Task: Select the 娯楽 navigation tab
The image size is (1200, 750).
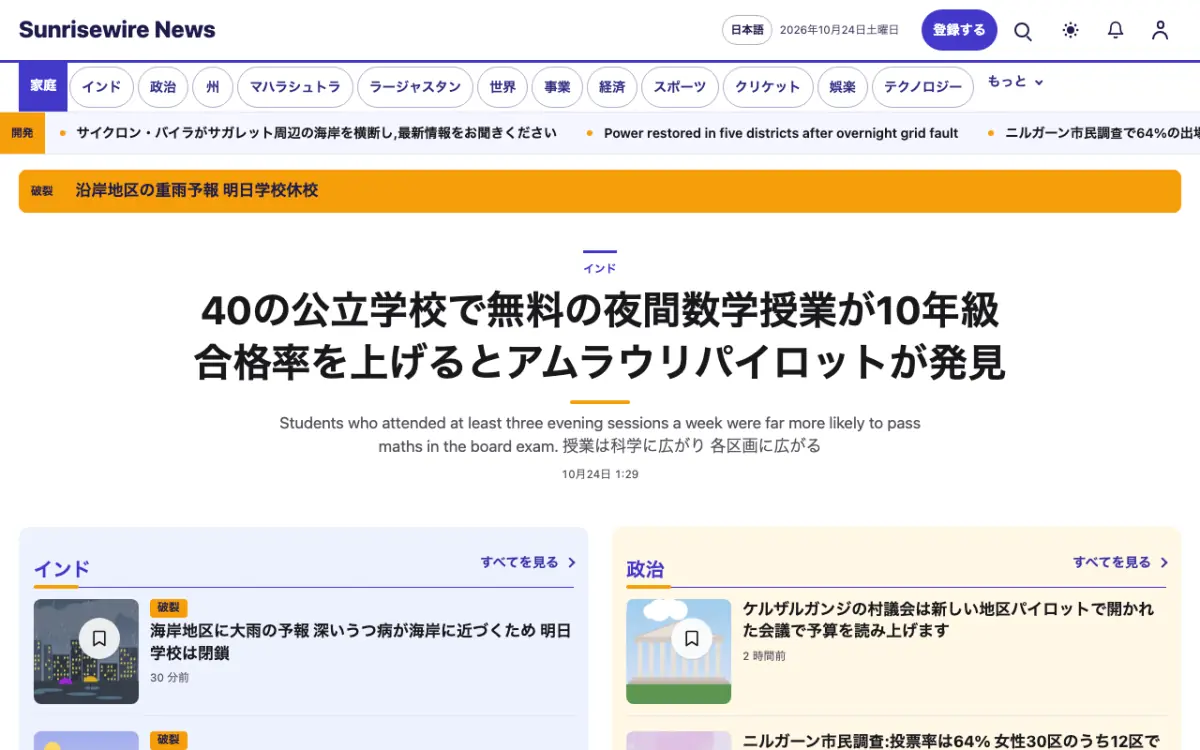Action: tap(843, 87)
